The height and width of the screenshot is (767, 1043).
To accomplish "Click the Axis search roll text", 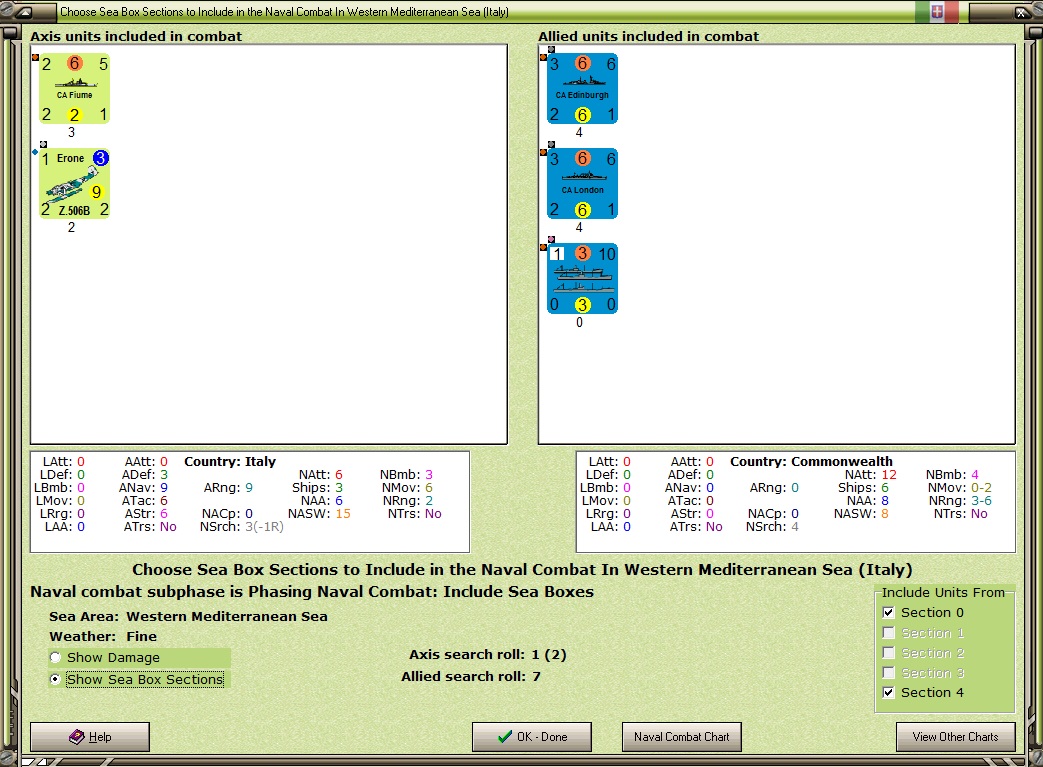I will pyautogui.click(x=488, y=655).
